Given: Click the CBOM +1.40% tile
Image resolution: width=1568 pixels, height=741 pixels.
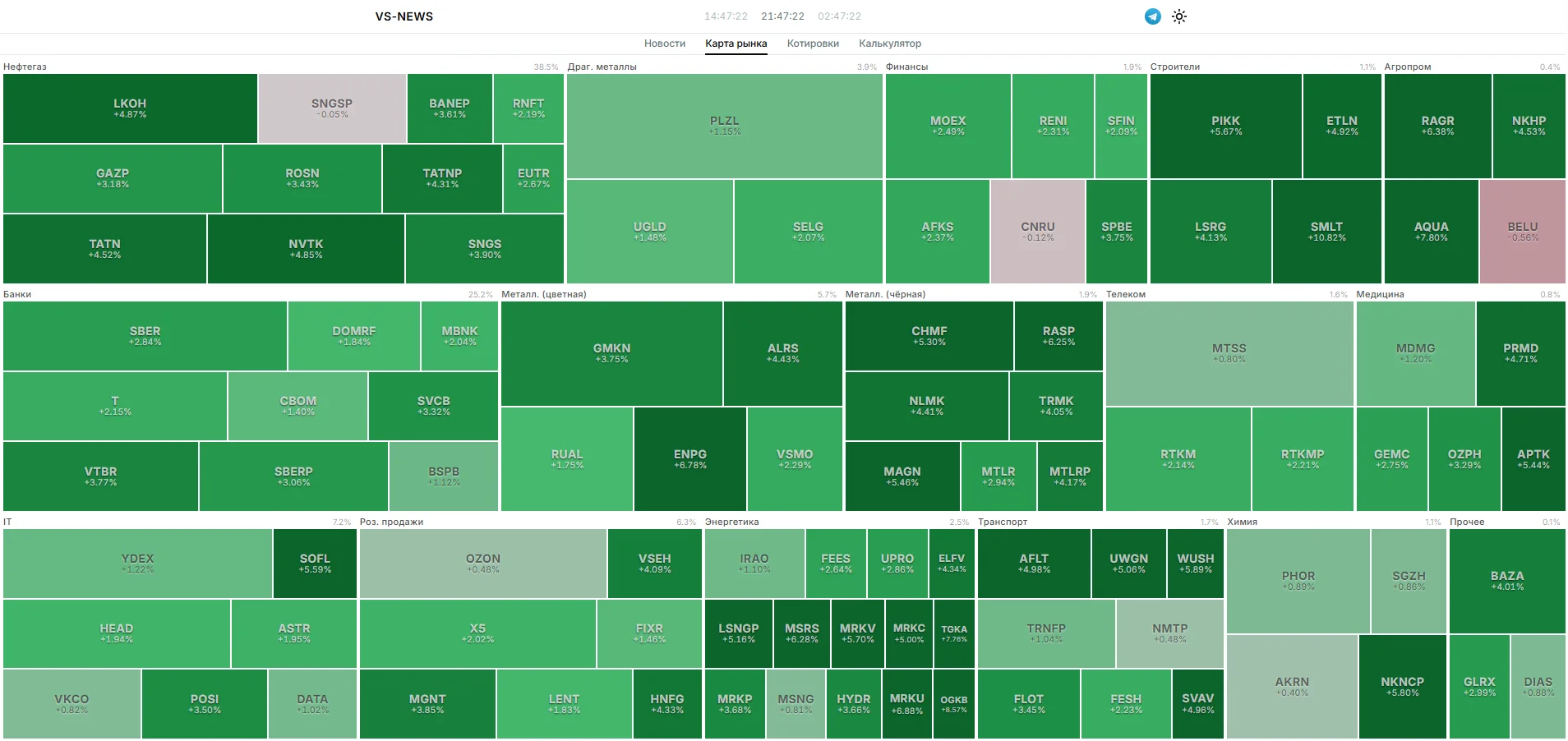Looking at the screenshot, I should pyautogui.click(x=298, y=406).
